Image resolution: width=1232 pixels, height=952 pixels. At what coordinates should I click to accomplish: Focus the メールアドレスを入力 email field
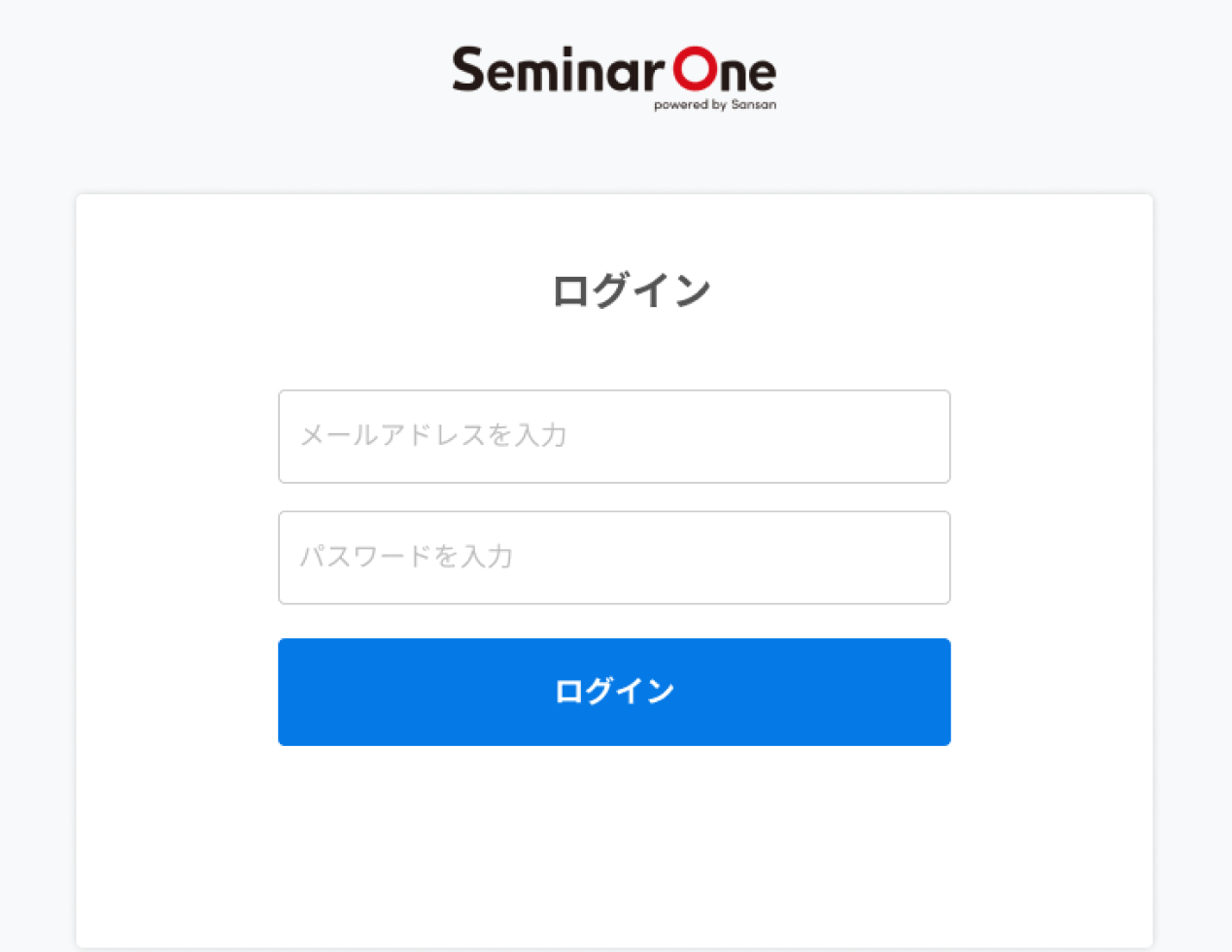tap(614, 436)
